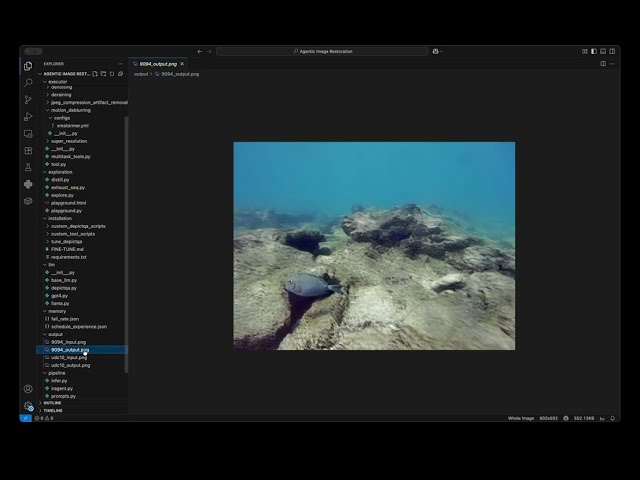This screenshot has width=640, height=480.
Task: Expand the OUTLINE section
Action: pos(52,403)
